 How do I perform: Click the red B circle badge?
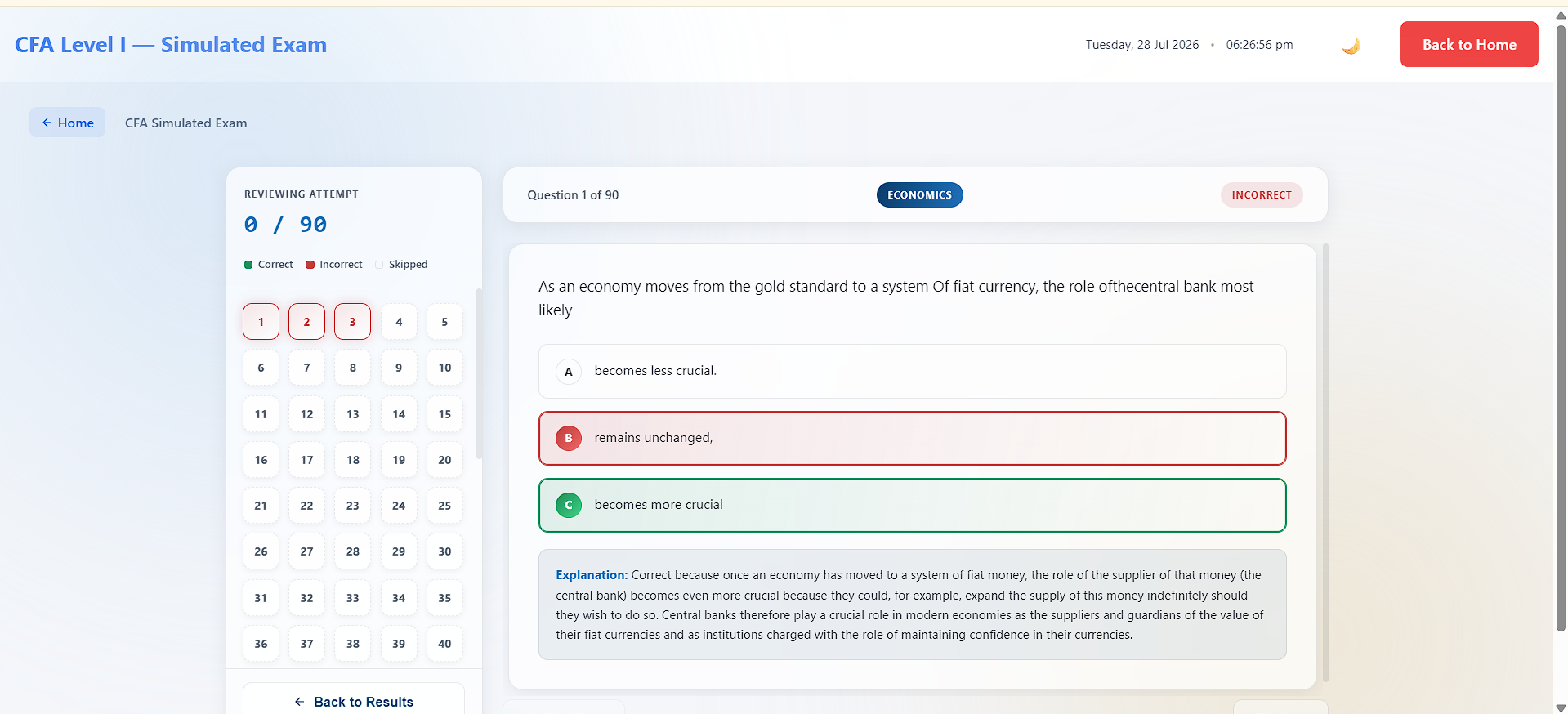point(569,438)
